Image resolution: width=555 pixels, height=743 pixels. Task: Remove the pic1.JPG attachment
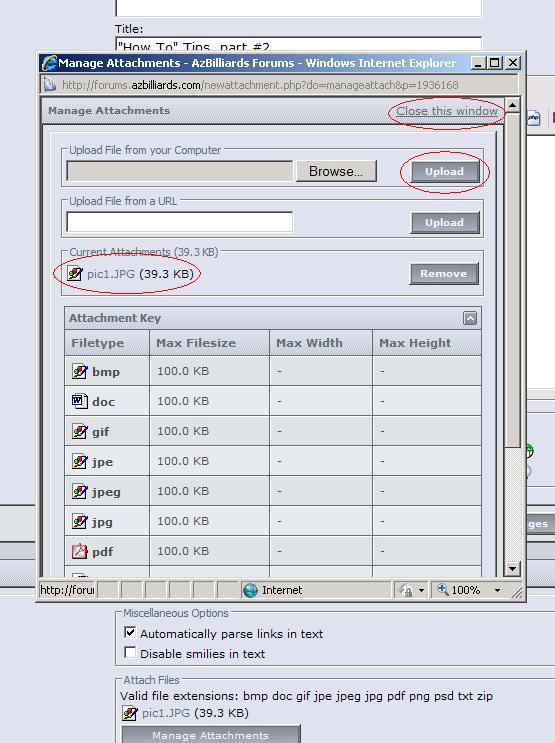click(x=444, y=273)
